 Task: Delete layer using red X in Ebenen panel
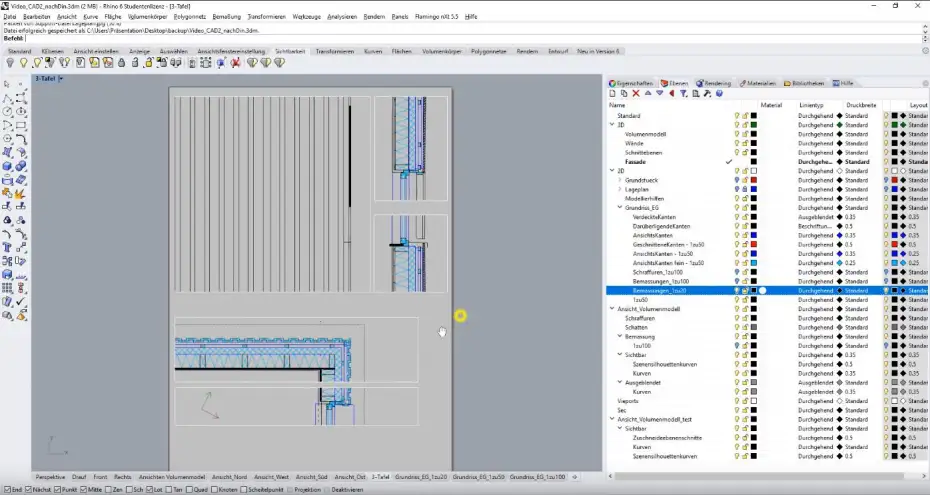[x=636, y=94]
